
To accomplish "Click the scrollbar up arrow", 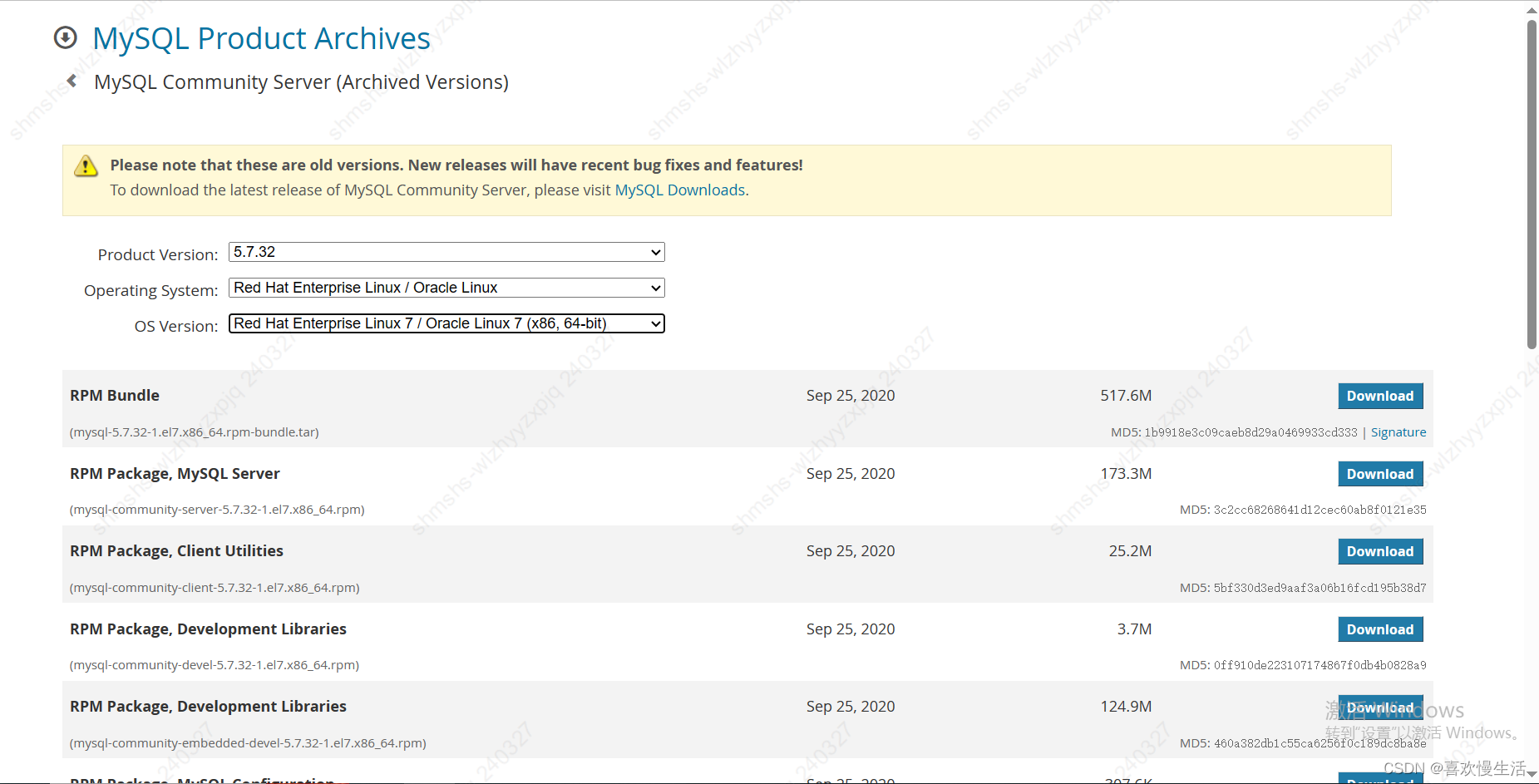I will point(1532,9).
